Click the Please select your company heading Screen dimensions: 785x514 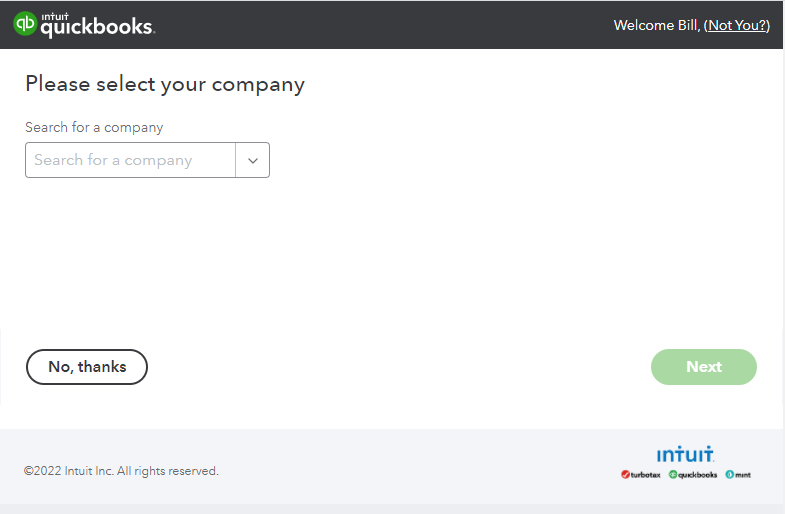coord(165,84)
